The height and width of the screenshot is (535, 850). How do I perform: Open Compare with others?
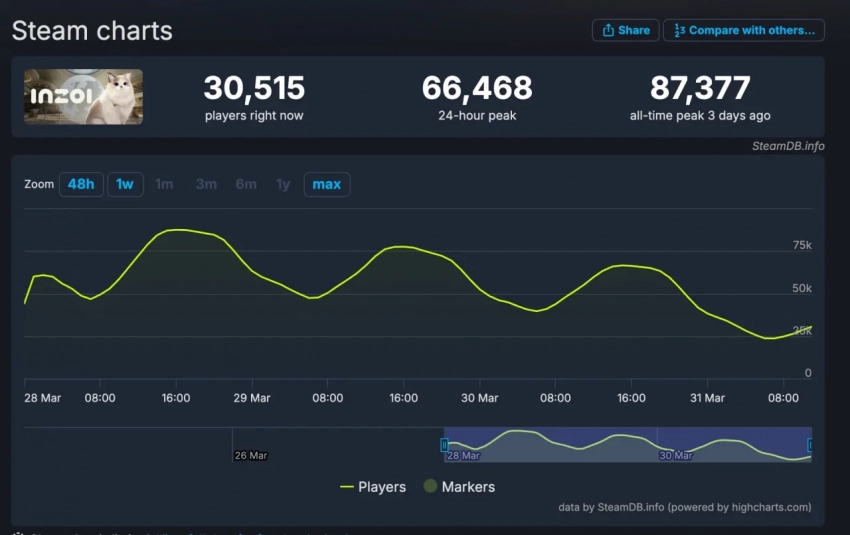tap(744, 30)
